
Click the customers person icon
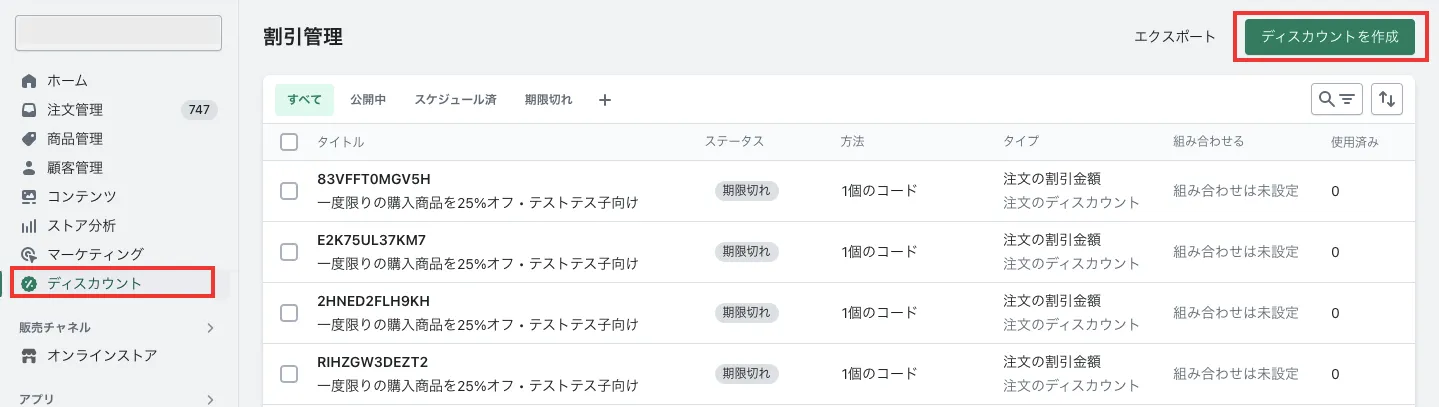tap(29, 168)
